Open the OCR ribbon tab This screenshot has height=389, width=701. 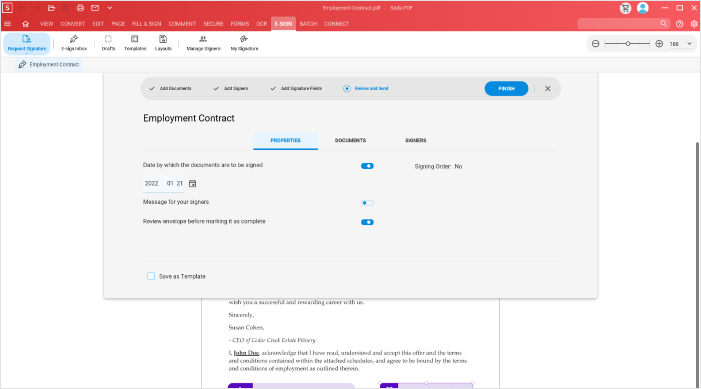[262, 24]
